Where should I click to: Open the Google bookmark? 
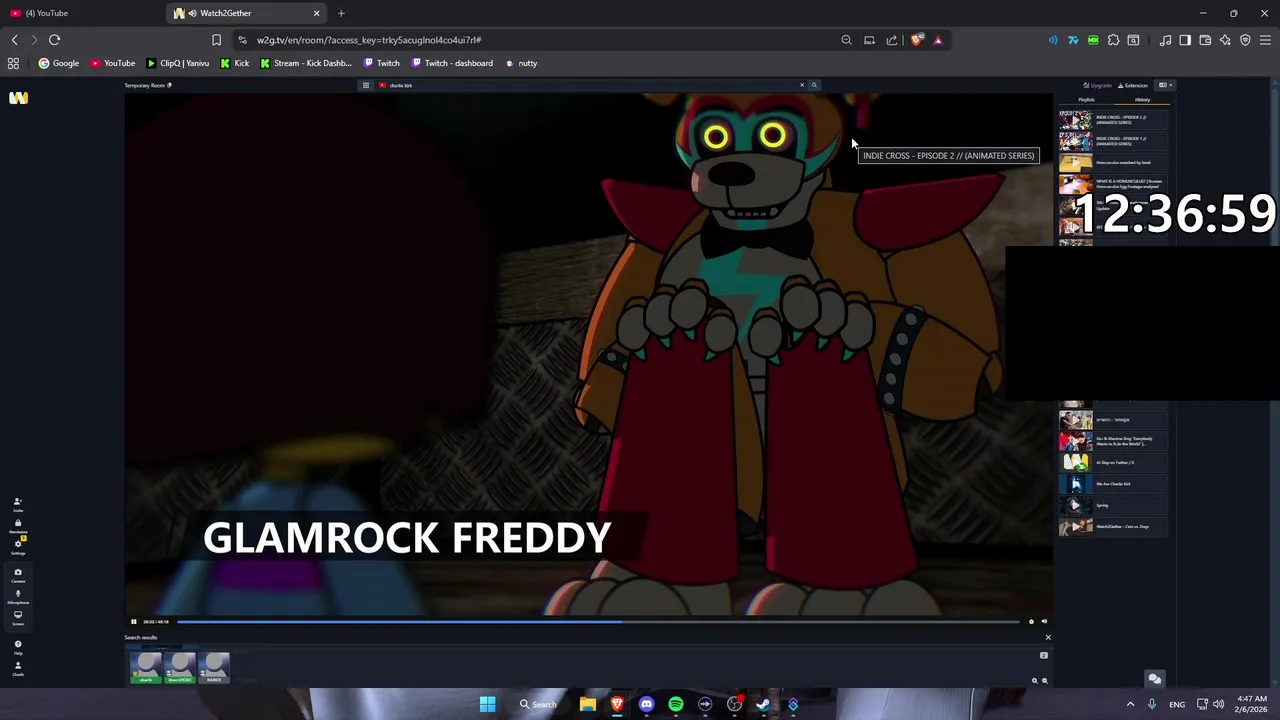(x=59, y=63)
